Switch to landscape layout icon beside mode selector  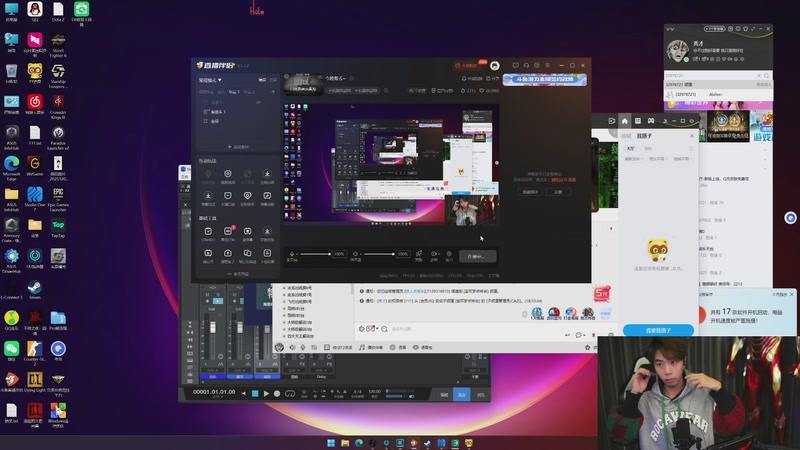[x=262, y=80]
